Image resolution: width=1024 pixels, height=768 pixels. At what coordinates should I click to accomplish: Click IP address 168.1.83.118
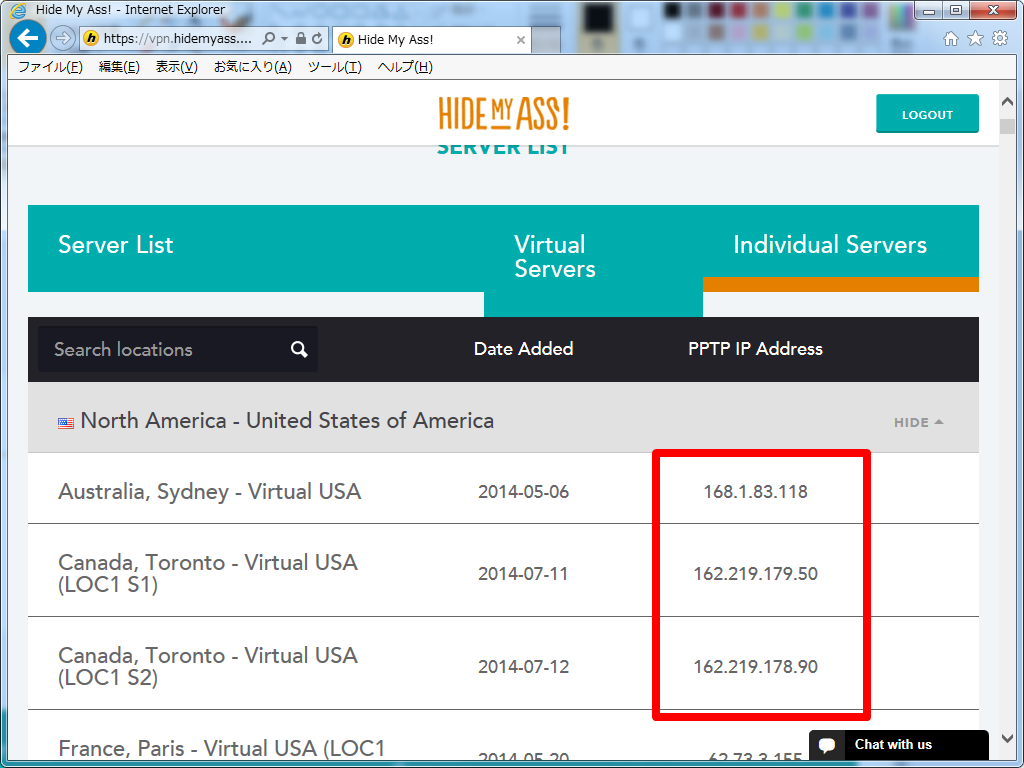click(x=756, y=492)
